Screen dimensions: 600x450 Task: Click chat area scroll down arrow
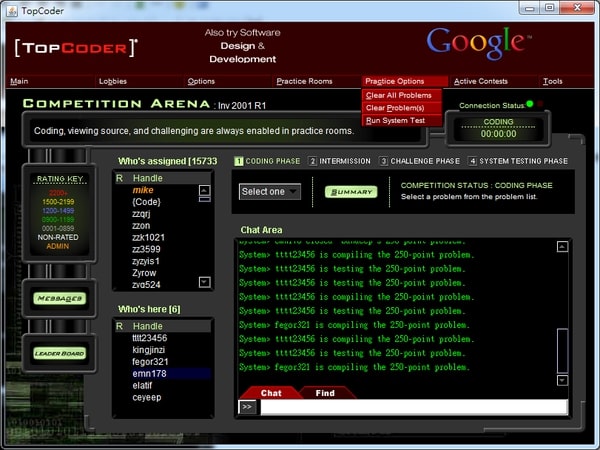pos(562,380)
